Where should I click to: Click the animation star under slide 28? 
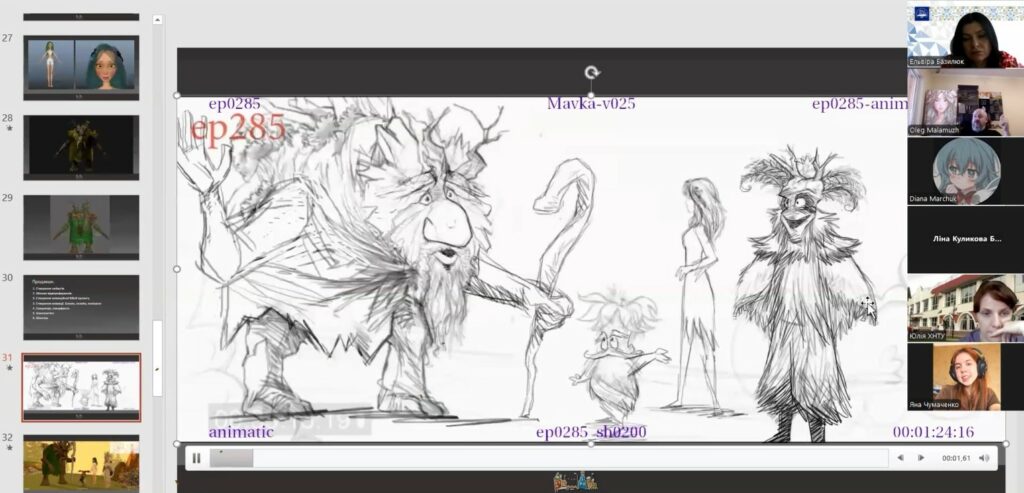[x=8, y=129]
